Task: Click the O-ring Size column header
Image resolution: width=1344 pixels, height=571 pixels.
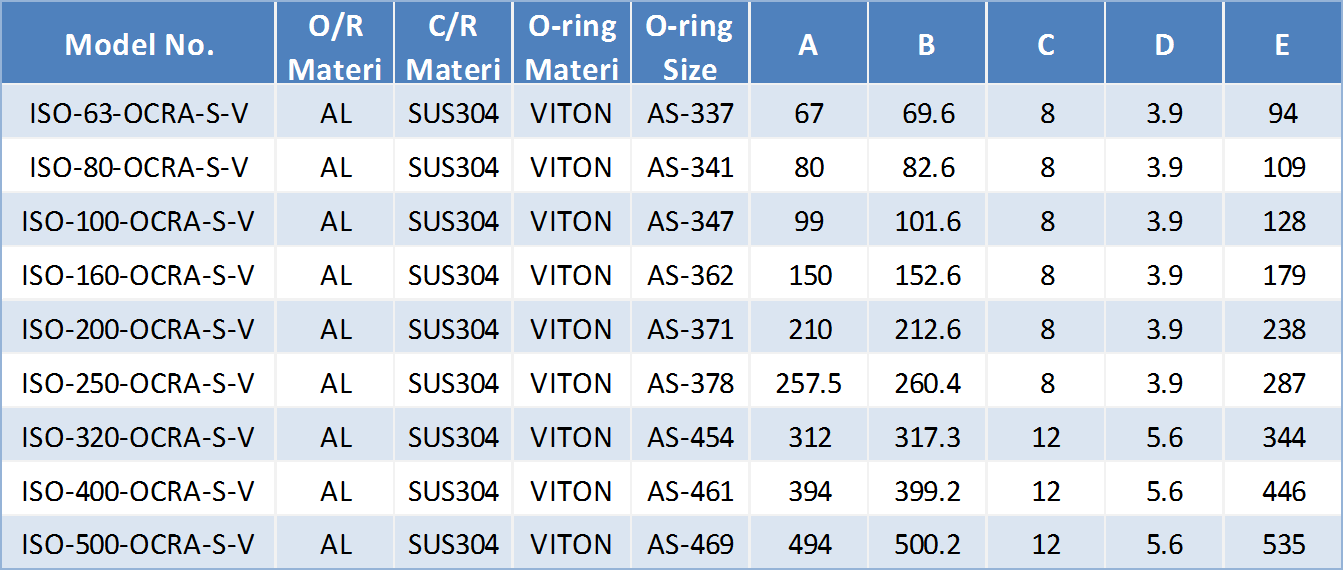Action: tap(690, 43)
